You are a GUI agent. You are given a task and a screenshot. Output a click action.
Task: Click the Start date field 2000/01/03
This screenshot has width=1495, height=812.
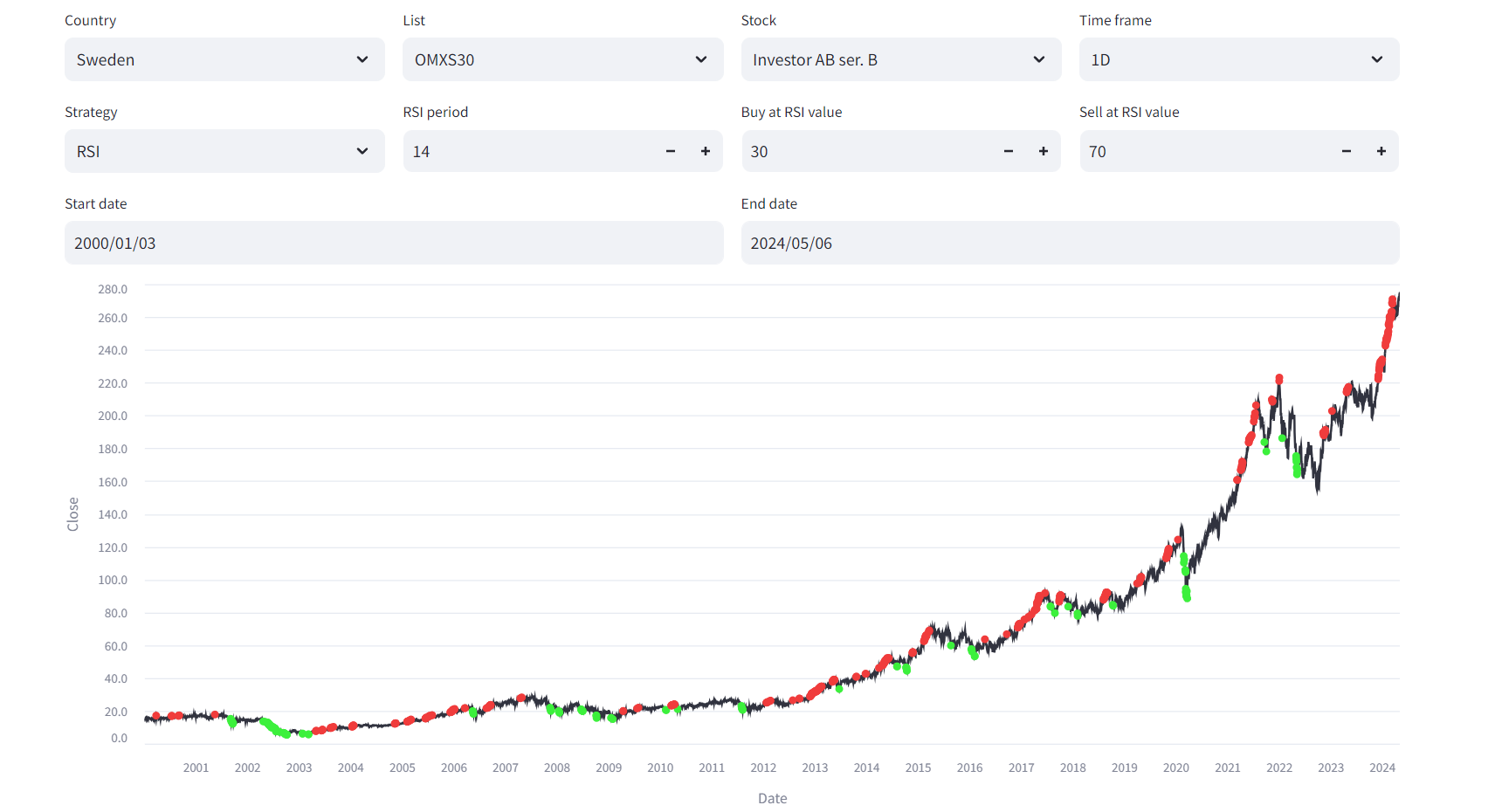394,243
